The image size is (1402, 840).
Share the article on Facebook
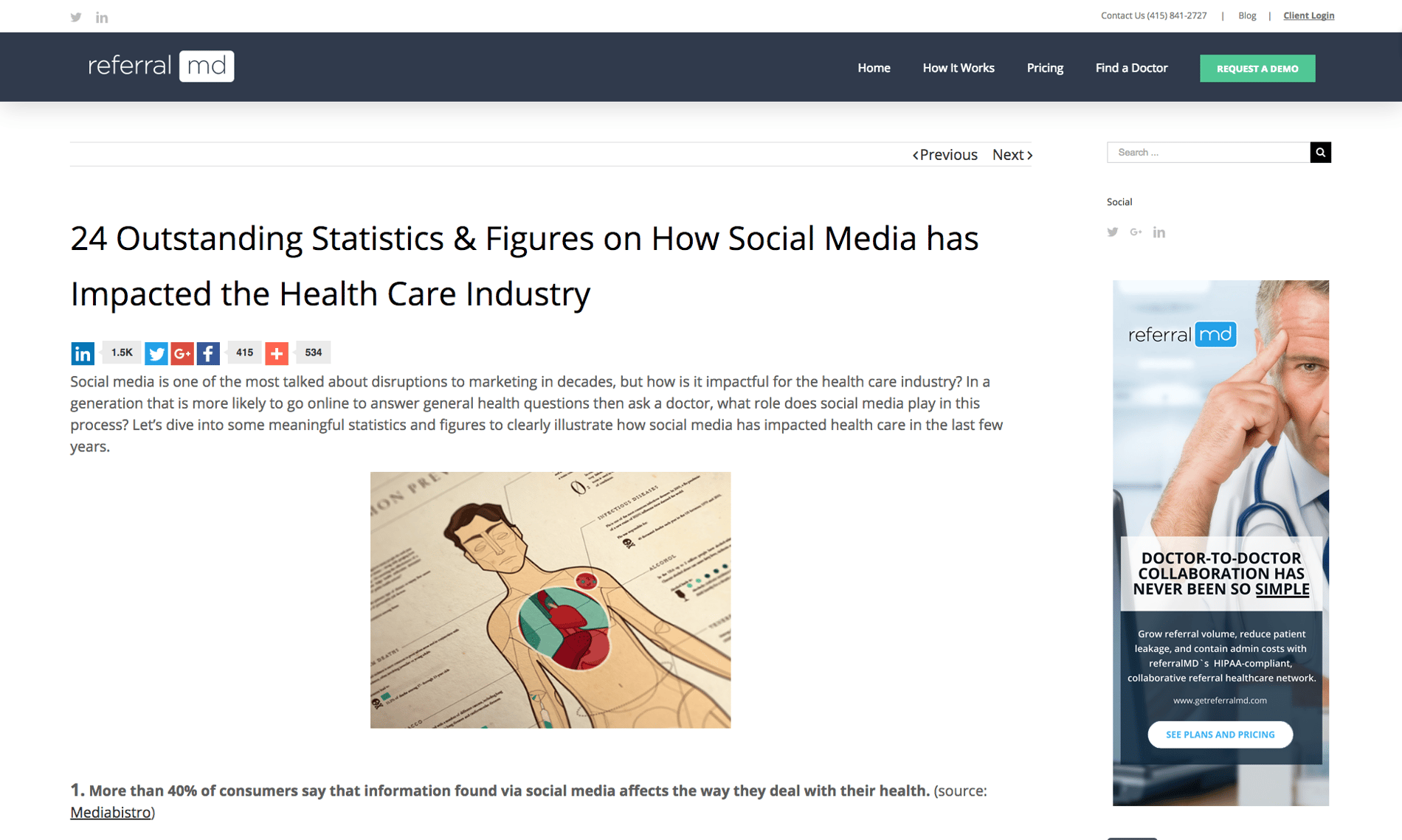coord(208,353)
